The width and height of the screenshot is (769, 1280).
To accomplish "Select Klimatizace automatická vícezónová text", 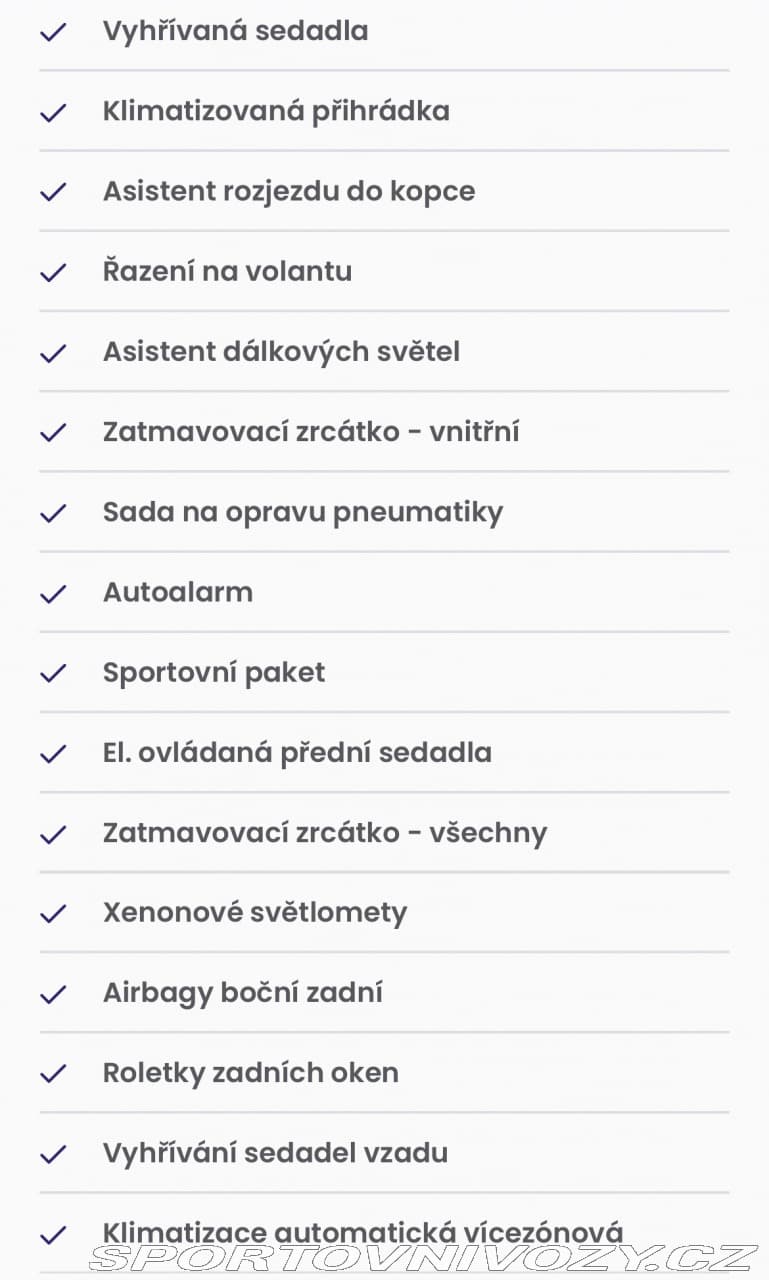I will 363,1232.
